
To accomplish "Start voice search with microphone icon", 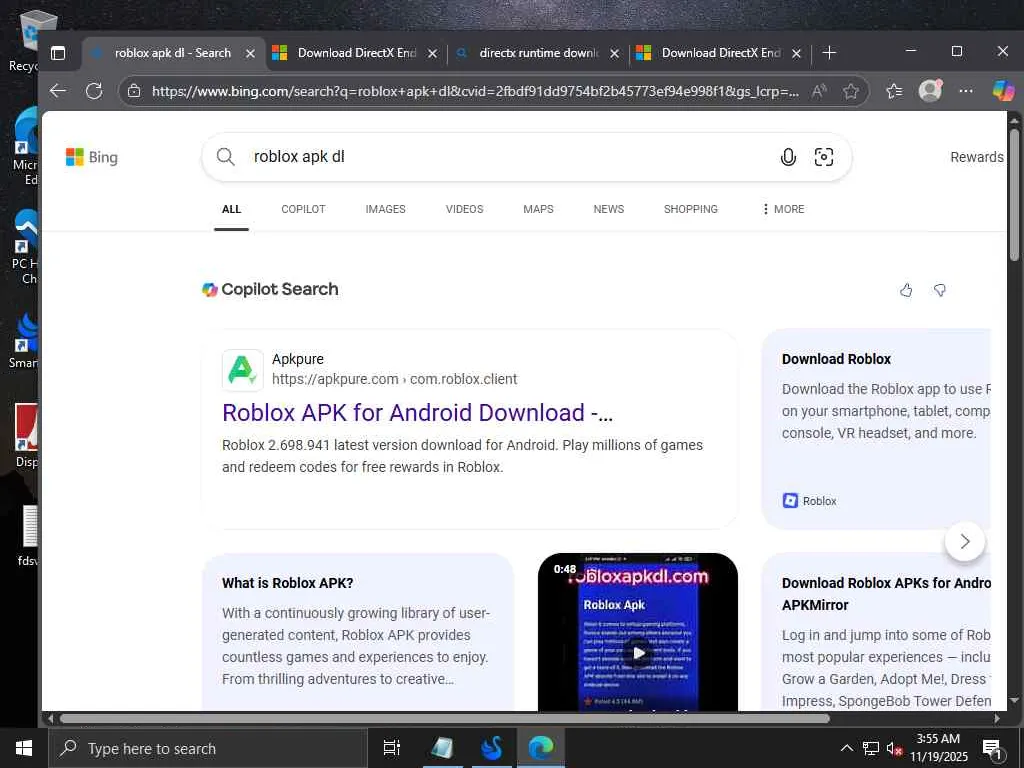I will 788,157.
